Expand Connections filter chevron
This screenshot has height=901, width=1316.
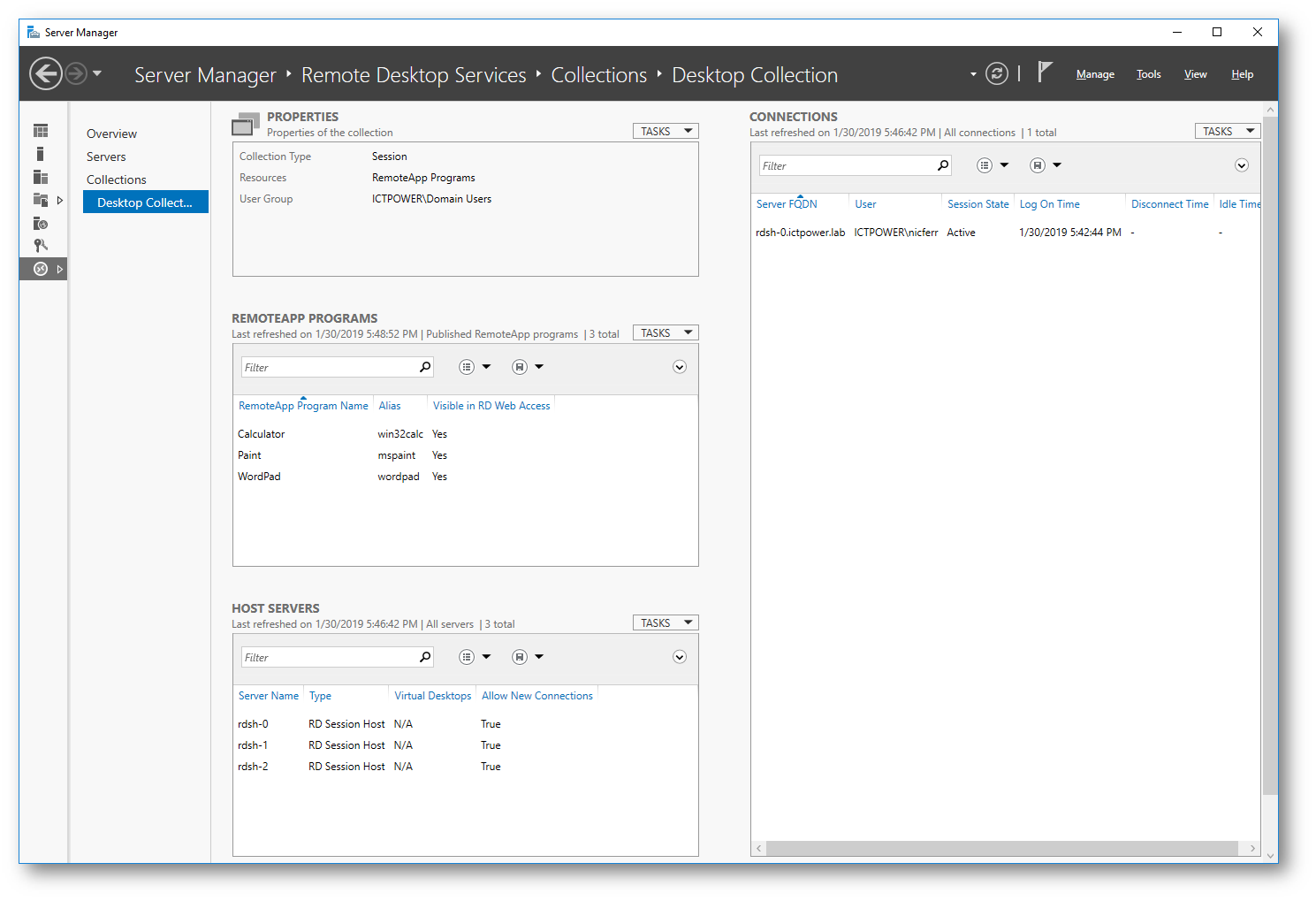[1242, 165]
